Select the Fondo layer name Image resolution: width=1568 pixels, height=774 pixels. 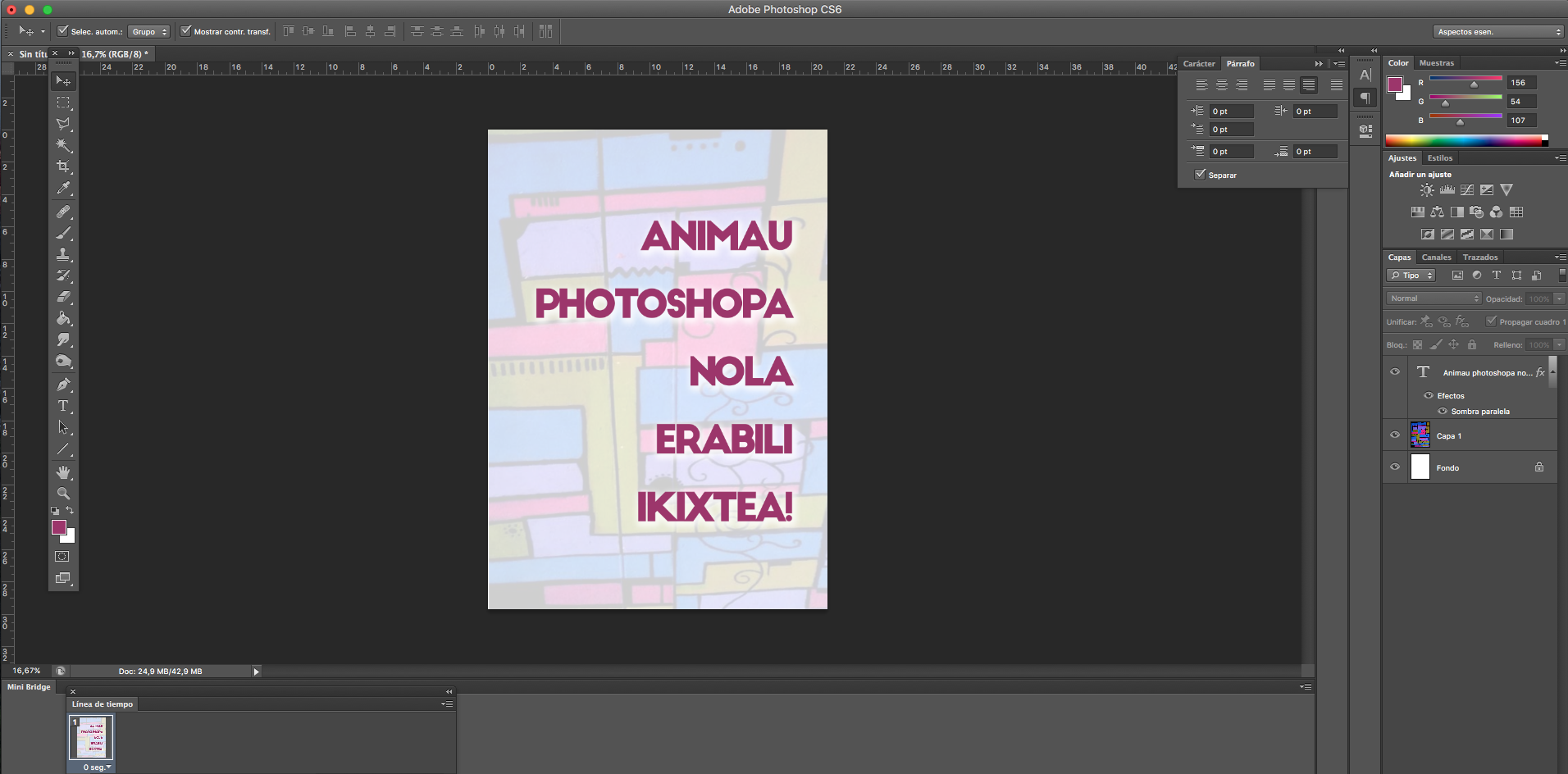1447,468
